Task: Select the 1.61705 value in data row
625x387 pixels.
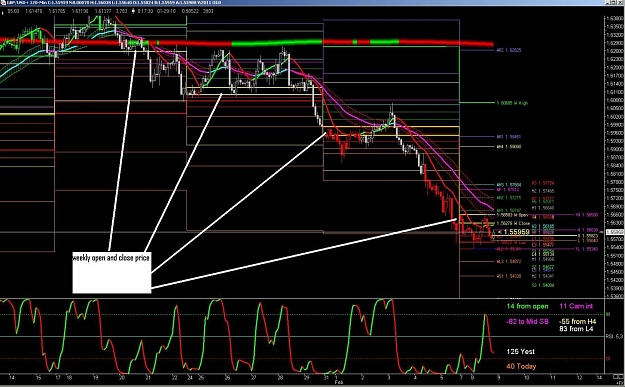Action: tap(57, 11)
